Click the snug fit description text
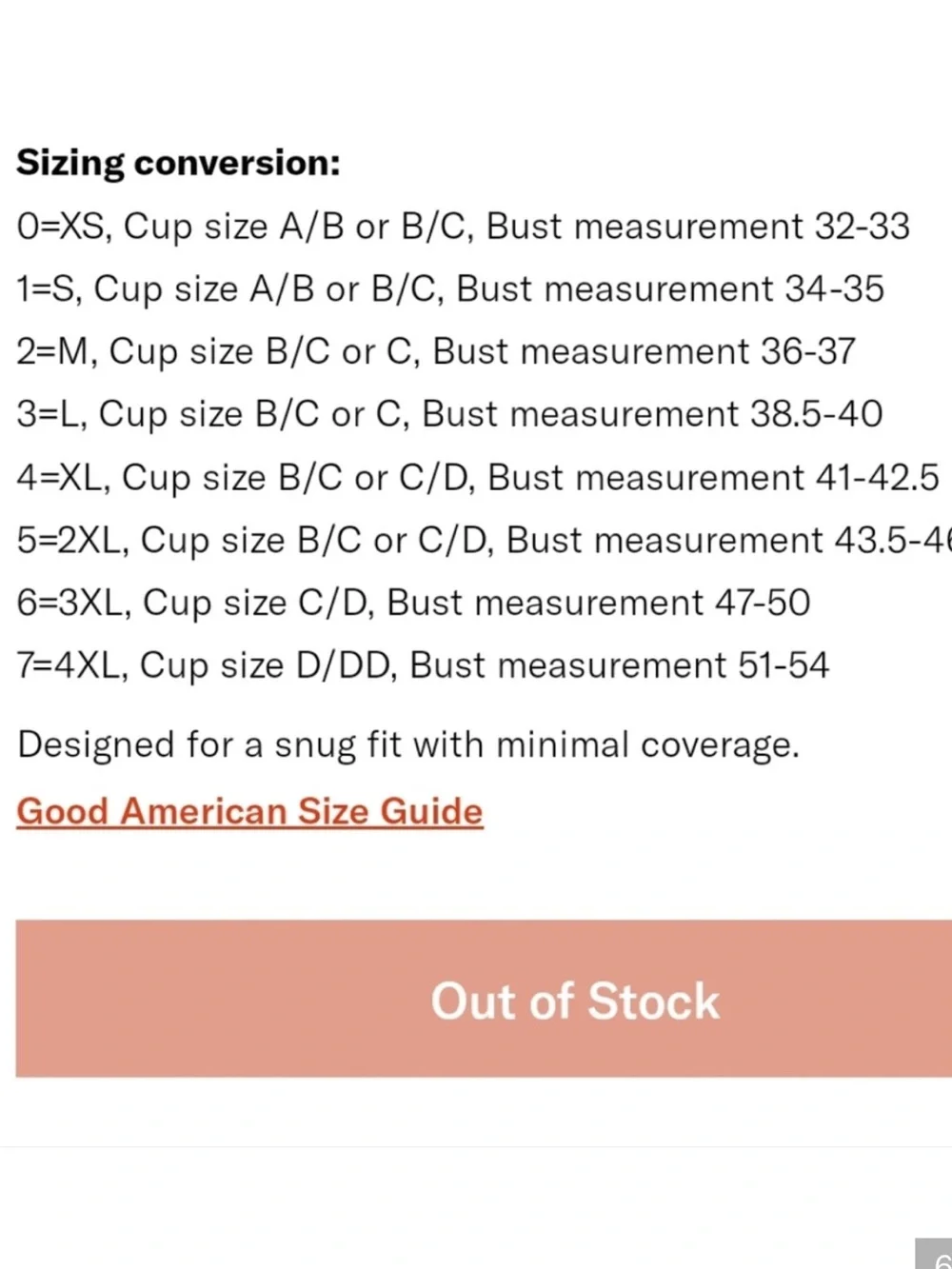Screen dimensions: 952x1269 click(x=408, y=745)
